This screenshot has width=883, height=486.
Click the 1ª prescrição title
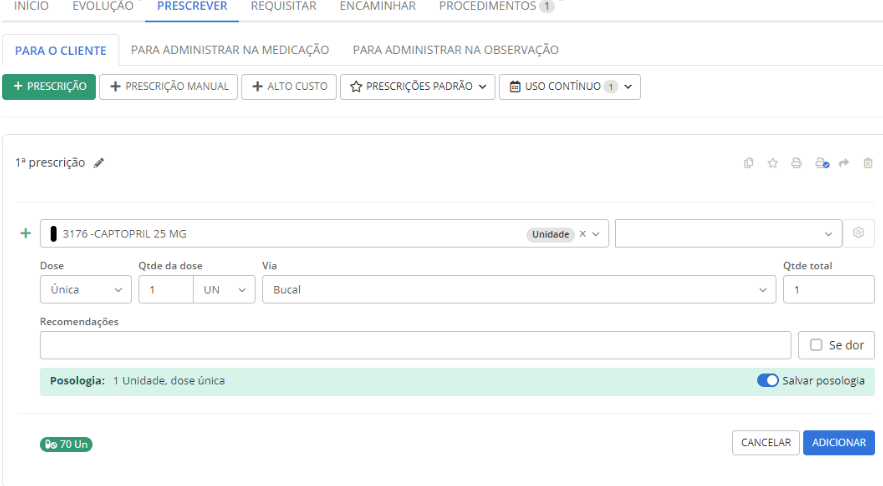pos(50,163)
